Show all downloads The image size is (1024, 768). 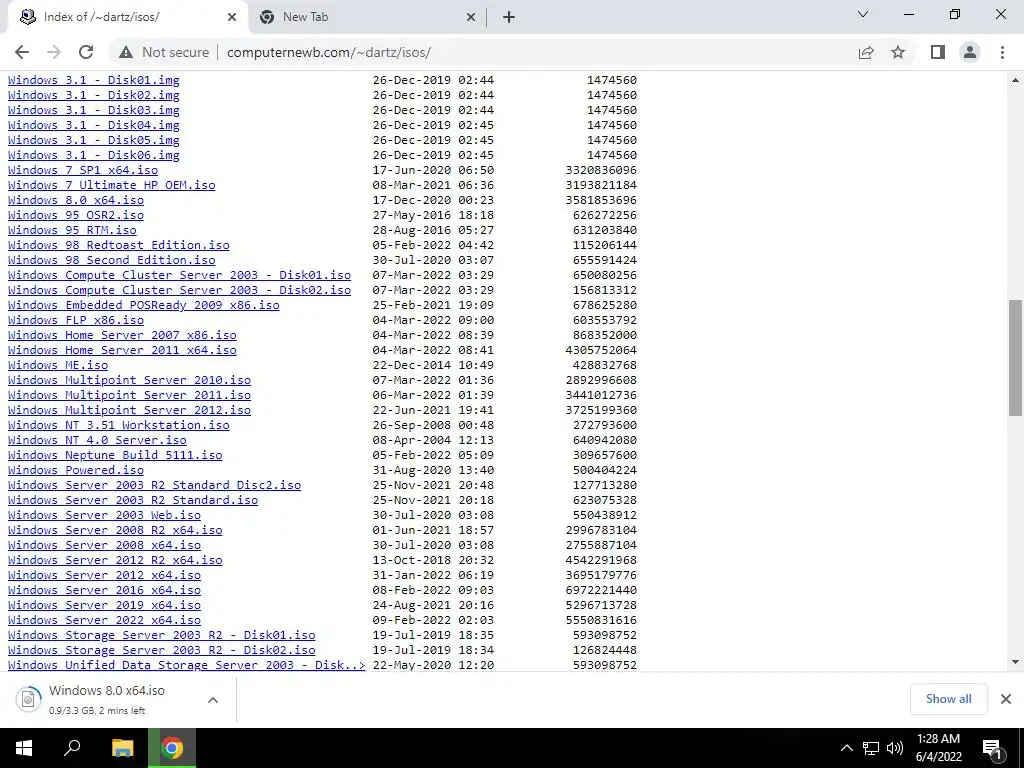(x=948, y=699)
